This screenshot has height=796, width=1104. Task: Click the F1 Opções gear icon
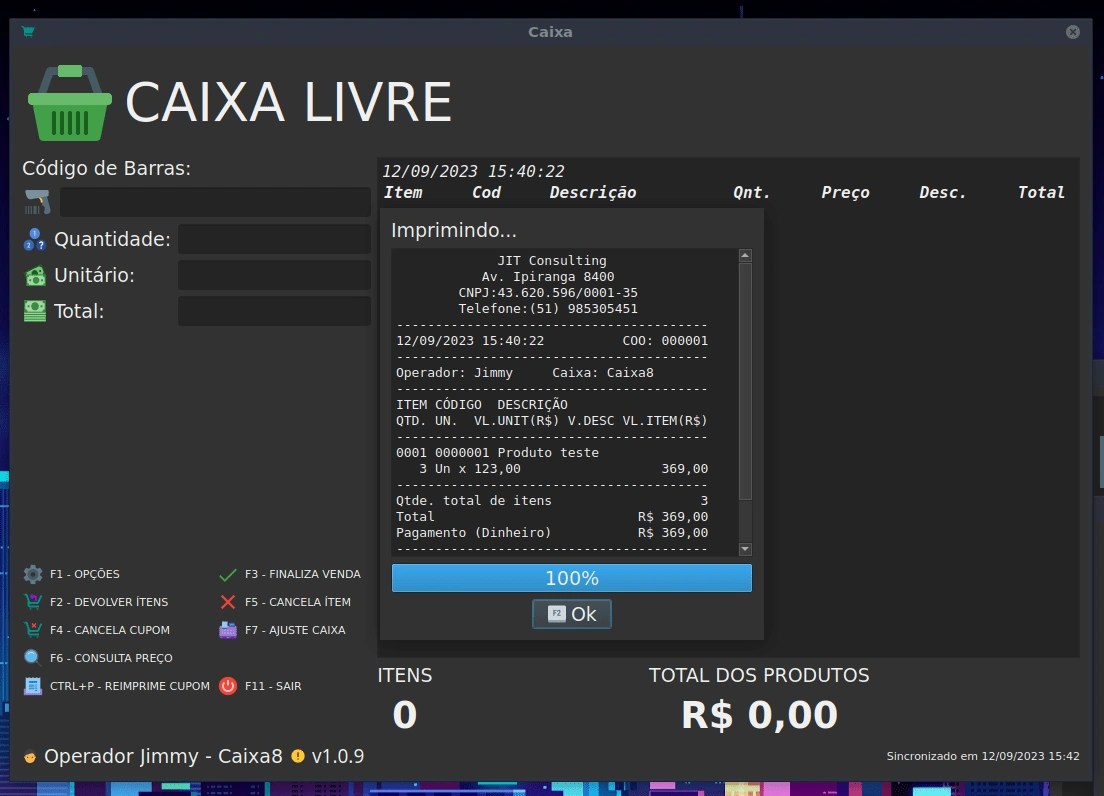pos(33,574)
